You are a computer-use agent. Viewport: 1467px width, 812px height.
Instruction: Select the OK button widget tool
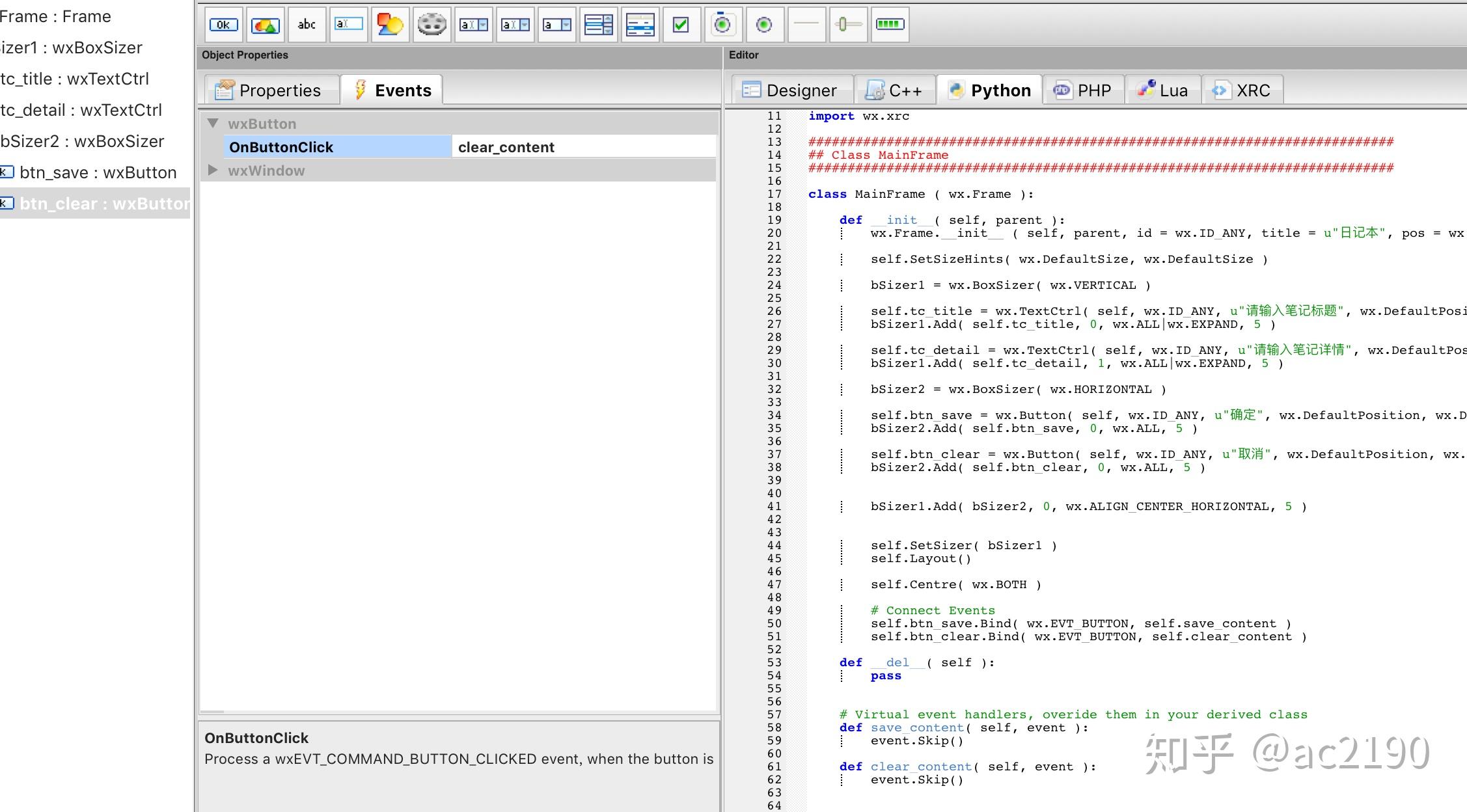223,25
